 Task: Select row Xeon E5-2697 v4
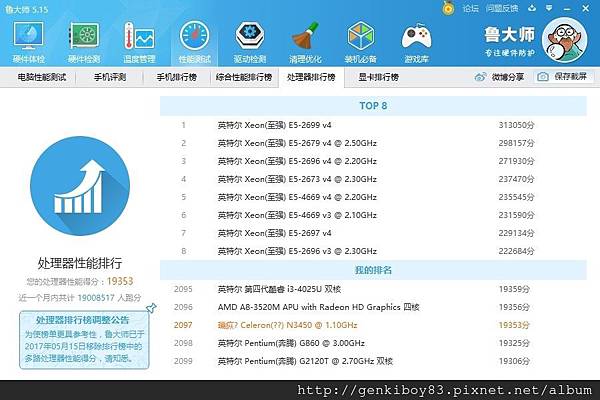(373, 233)
